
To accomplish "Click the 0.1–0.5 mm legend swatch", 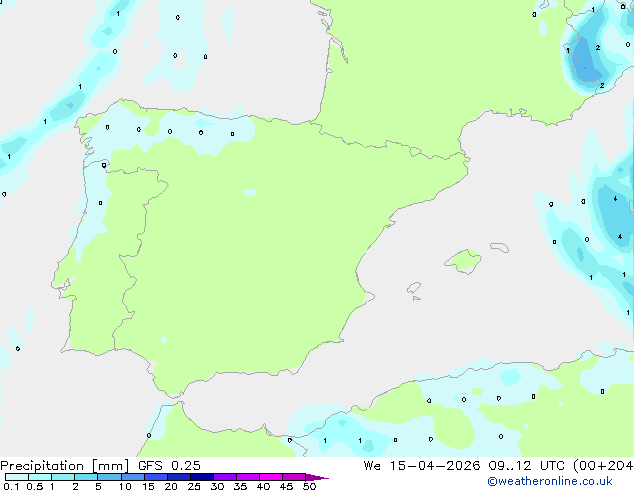I will pos(17,477).
